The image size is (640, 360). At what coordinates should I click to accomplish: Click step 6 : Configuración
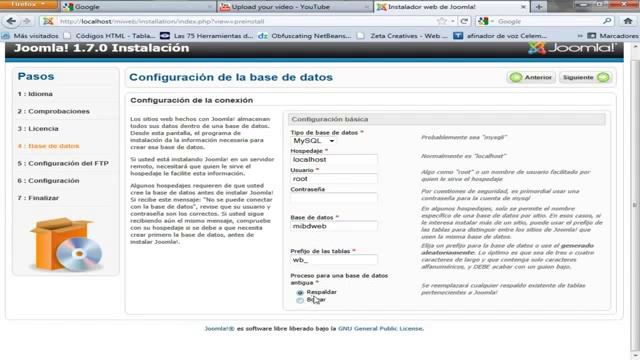[49, 180]
